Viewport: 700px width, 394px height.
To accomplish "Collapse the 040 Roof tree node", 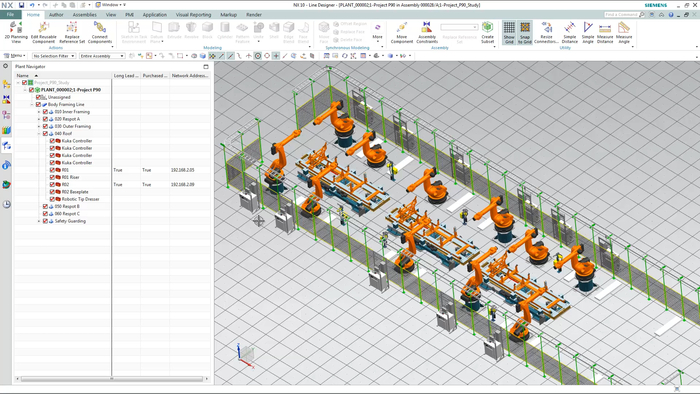I will pyautogui.click(x=39, y=133).
